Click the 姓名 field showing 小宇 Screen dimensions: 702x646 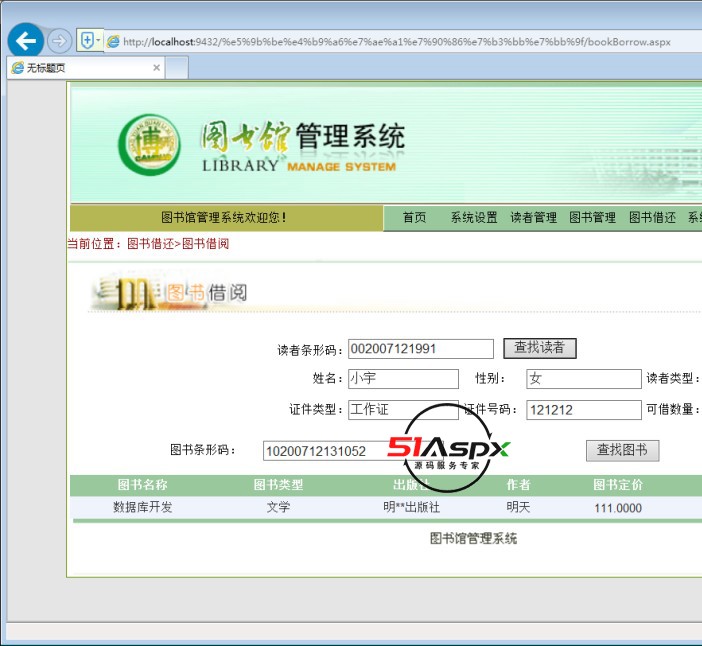click(x=403, y=379)
